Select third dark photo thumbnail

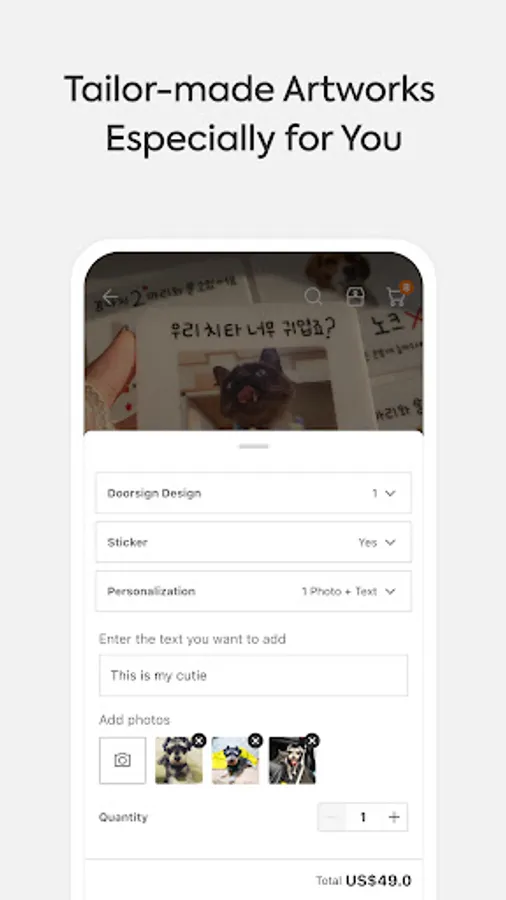[292, 761]
